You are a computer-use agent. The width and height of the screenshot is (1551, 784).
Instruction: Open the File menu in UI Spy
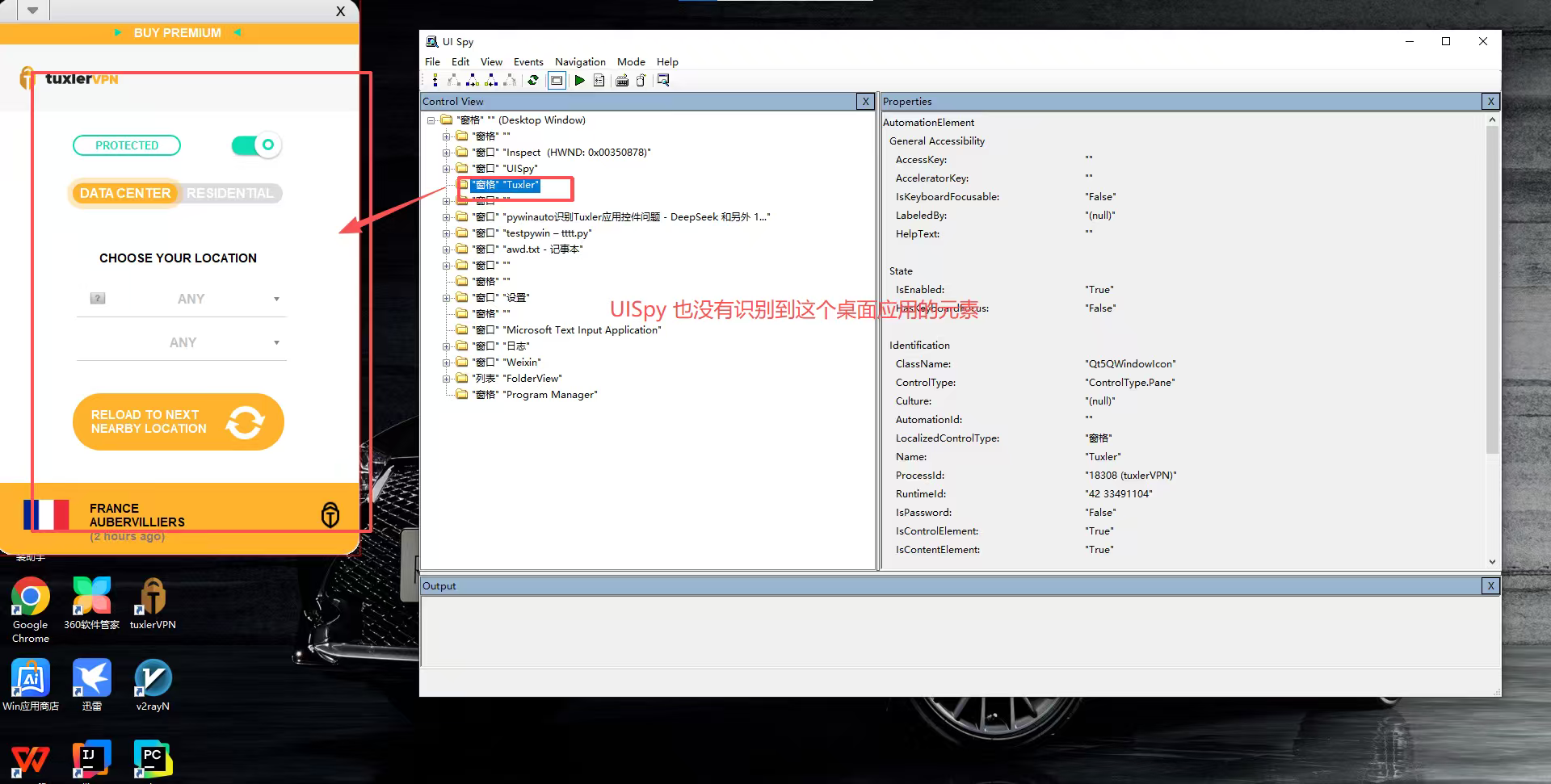[x=432, y=61]
